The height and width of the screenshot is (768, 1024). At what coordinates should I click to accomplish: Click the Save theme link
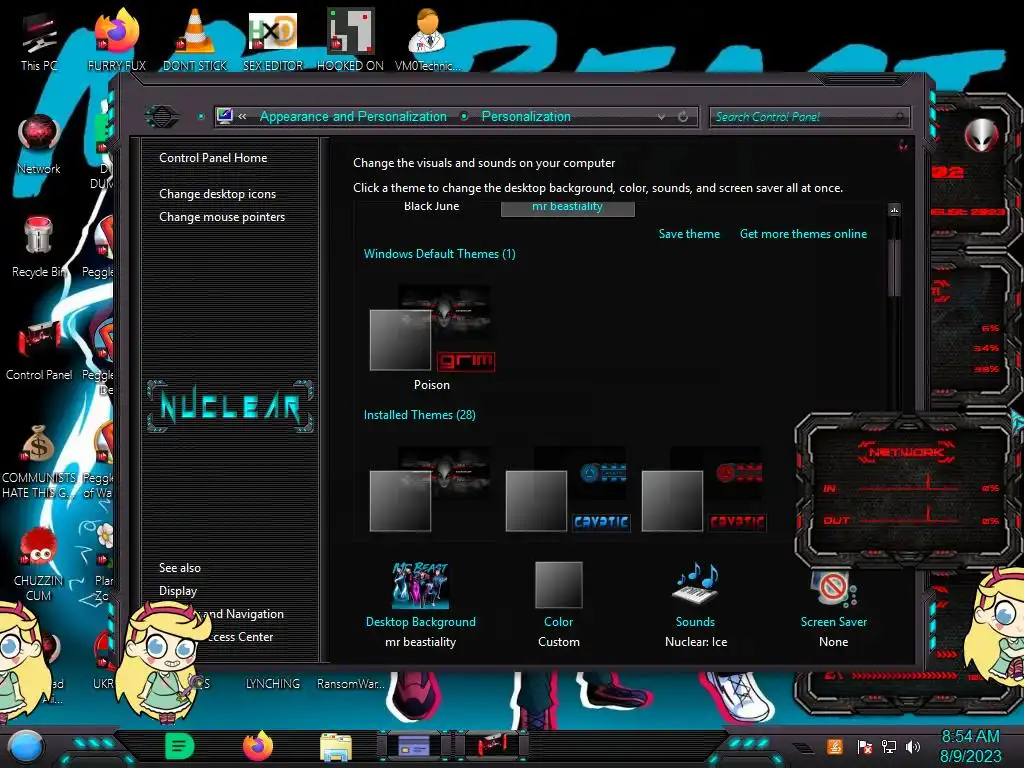[689, 234]
